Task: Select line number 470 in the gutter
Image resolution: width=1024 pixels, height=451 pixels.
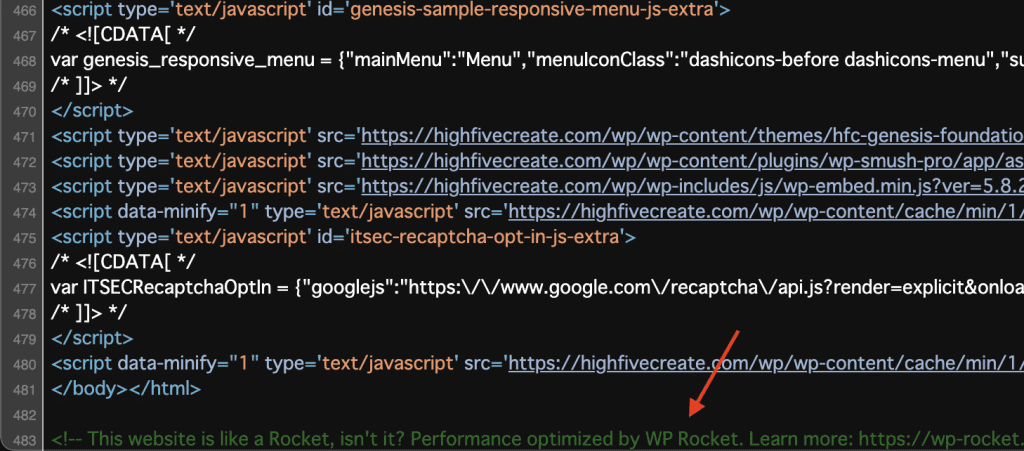Action: click(x=24, y=112)
